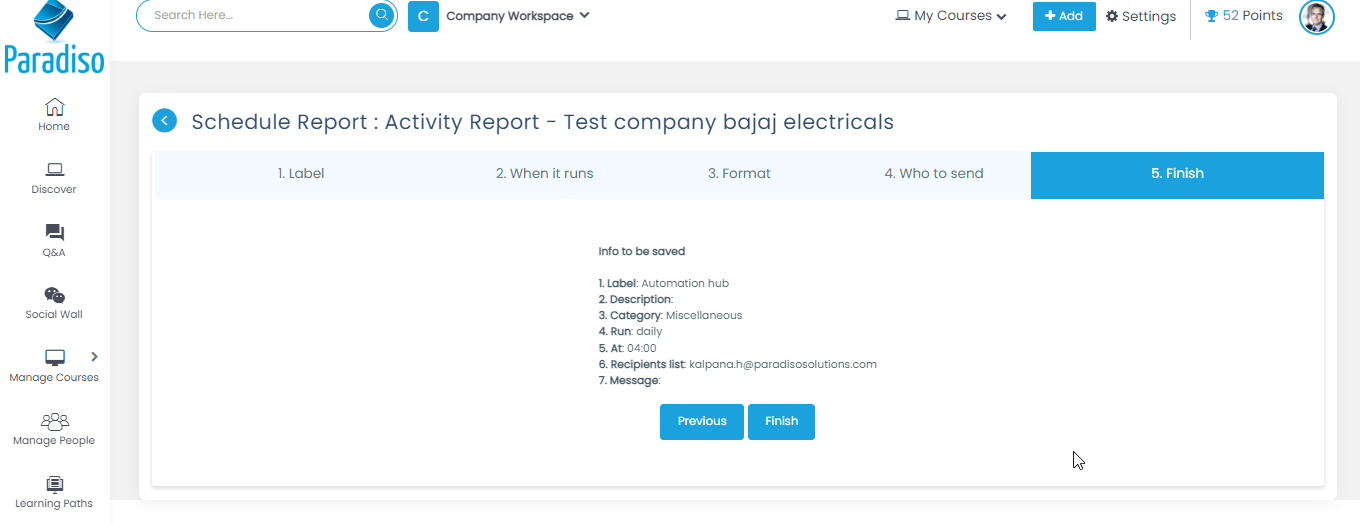Select the Manage People icon
The height and width of the screenshot is (525, 1360).
[54, 422]
